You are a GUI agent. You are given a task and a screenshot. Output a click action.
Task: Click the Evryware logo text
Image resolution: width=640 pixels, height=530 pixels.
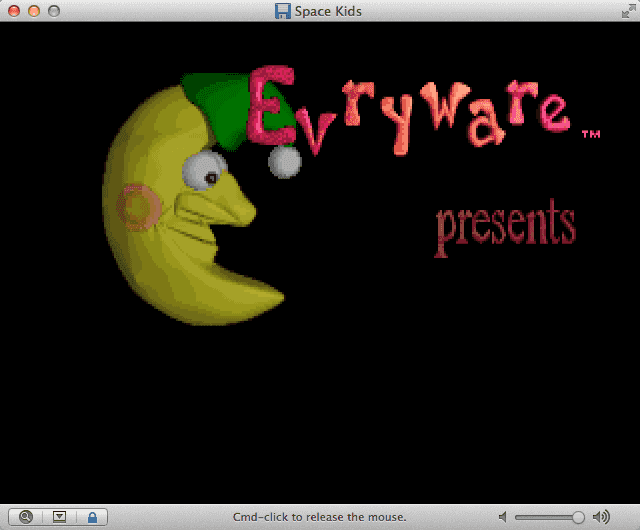pyautogui.click(x=408, y=110)
